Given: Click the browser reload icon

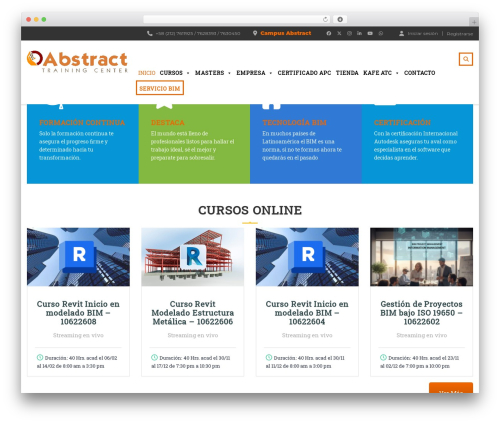Looking at the screenshot, I should tap(325, 19).
